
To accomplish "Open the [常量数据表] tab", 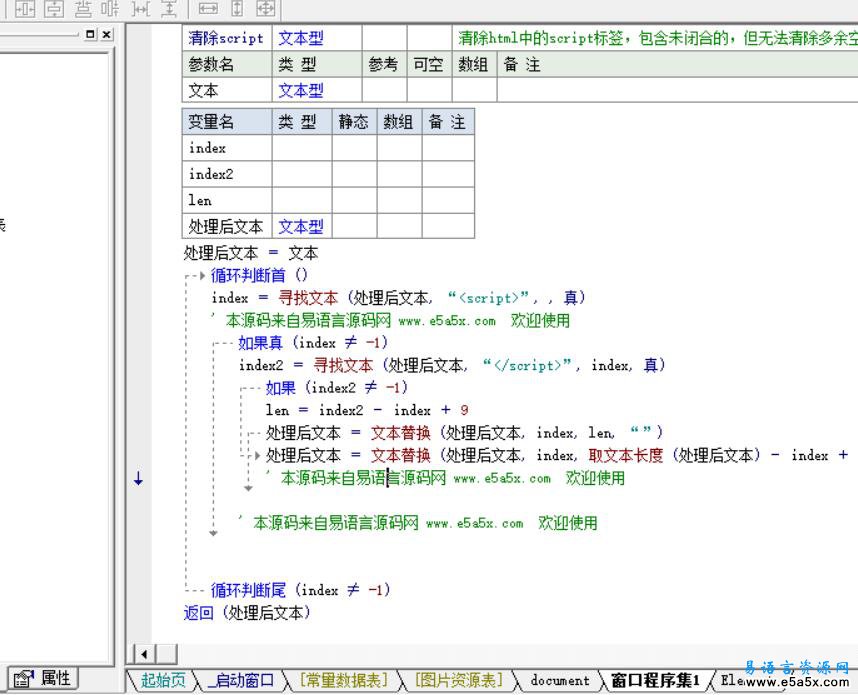I will (x=343, y=680).
